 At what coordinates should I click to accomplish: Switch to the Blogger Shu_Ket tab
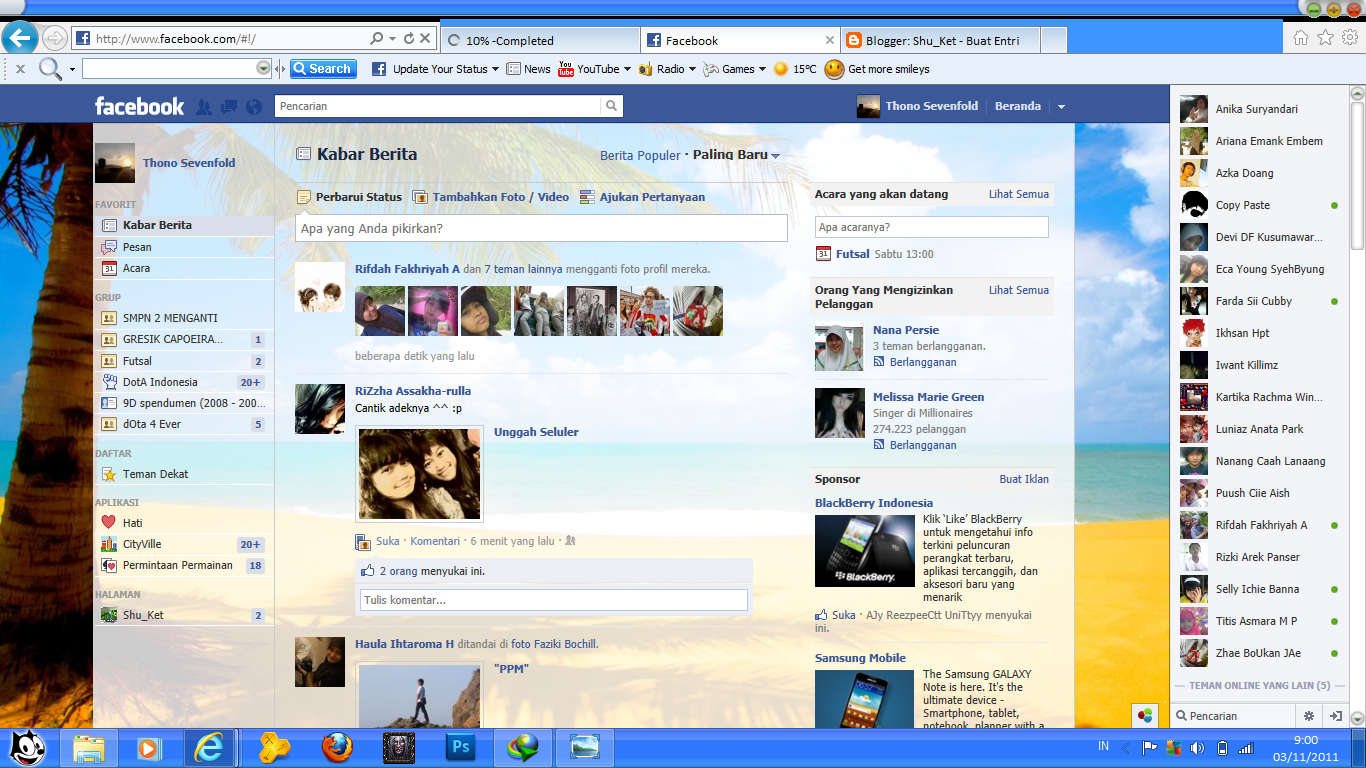pos(942,41)
